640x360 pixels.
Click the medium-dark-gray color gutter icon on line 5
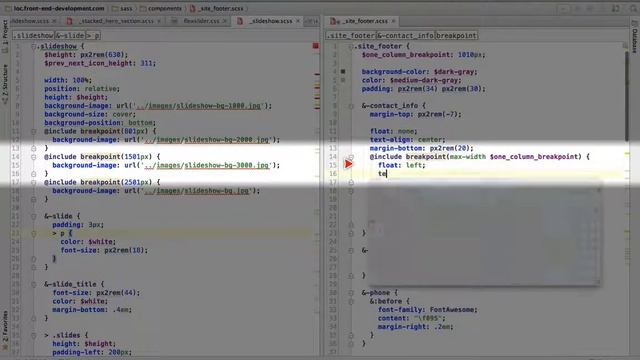pyautogui.click(x=343, y=80)
